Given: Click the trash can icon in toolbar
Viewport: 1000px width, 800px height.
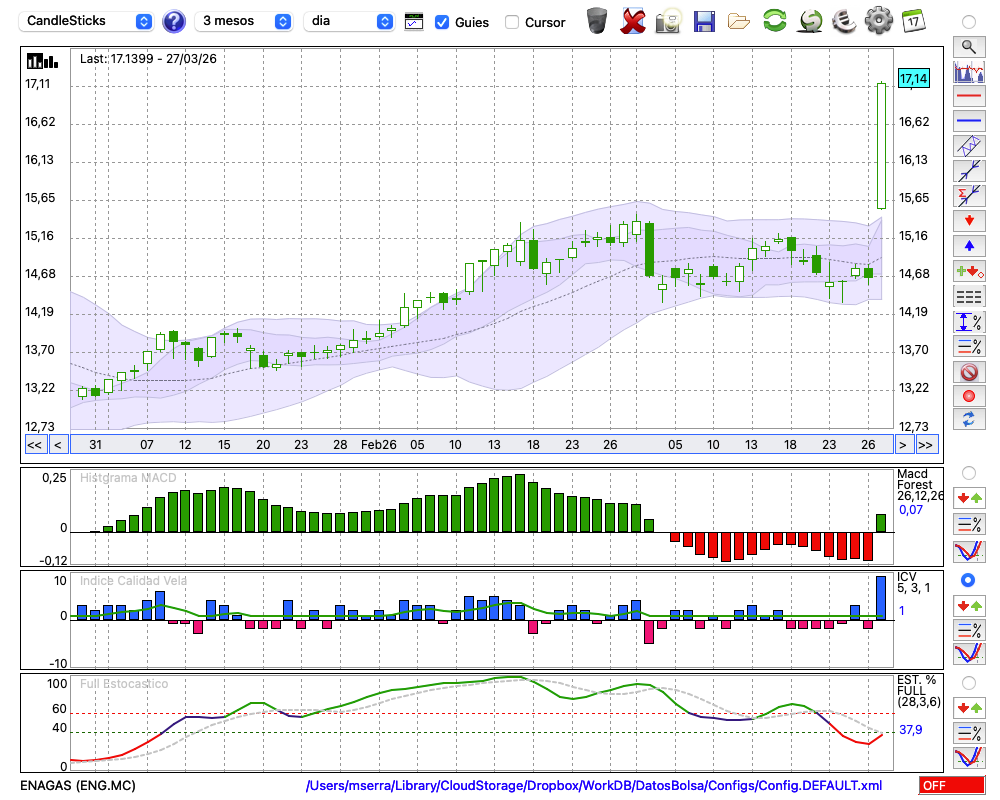Looking at the screenshot, I should click(597, 21).
